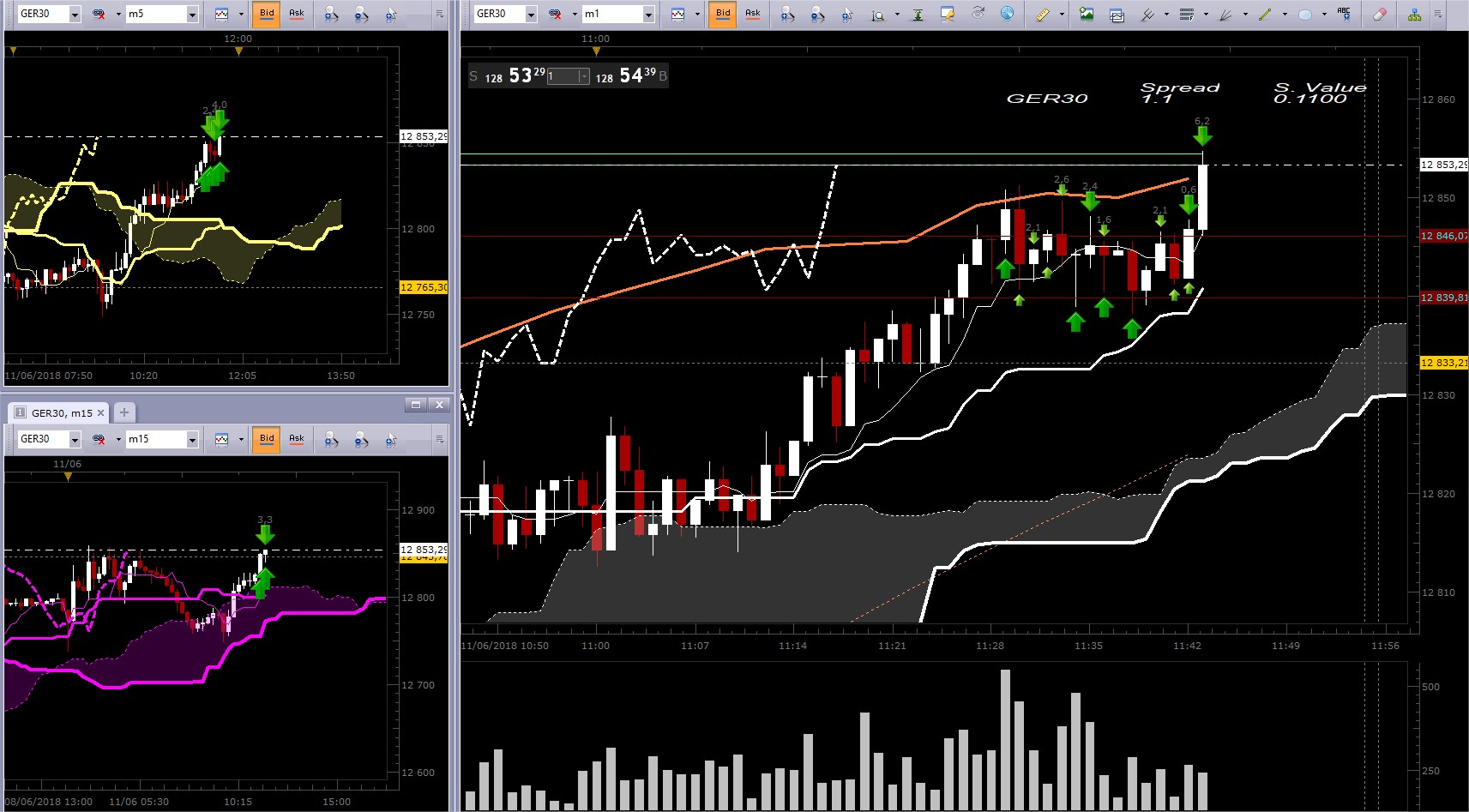Click chart type icon in m5 toolbar

pyautogui.click(x=221, y=14)
